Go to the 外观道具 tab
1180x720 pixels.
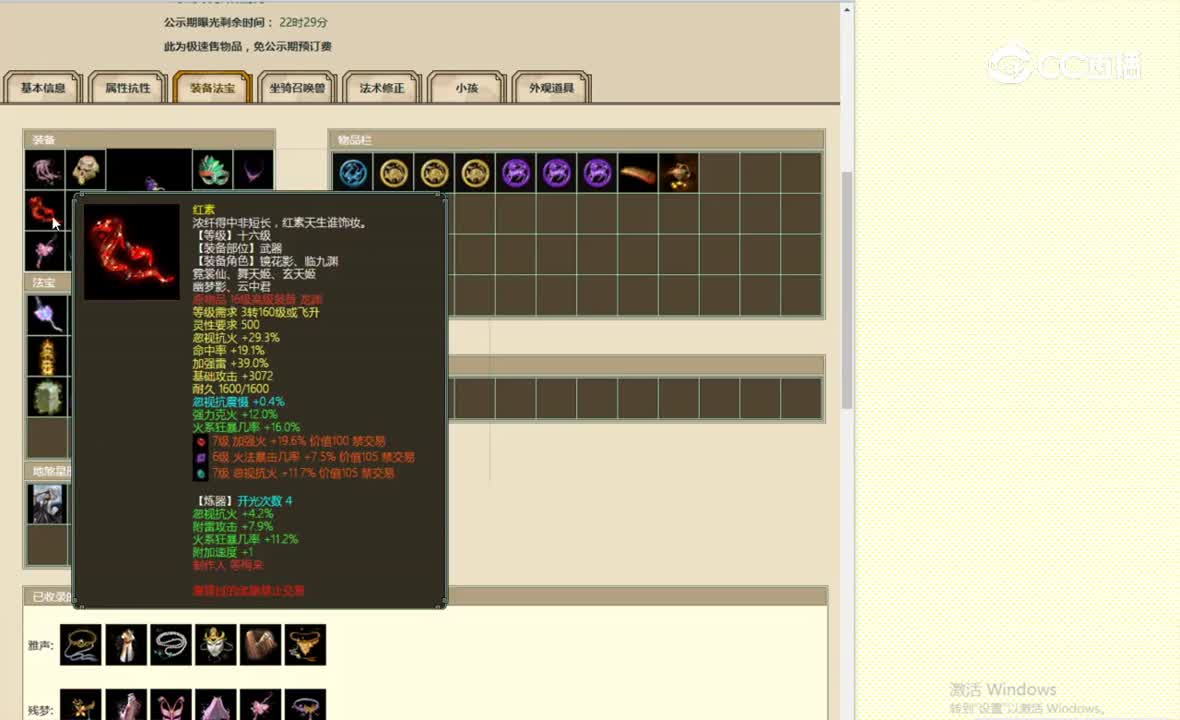tap(551, 87)
